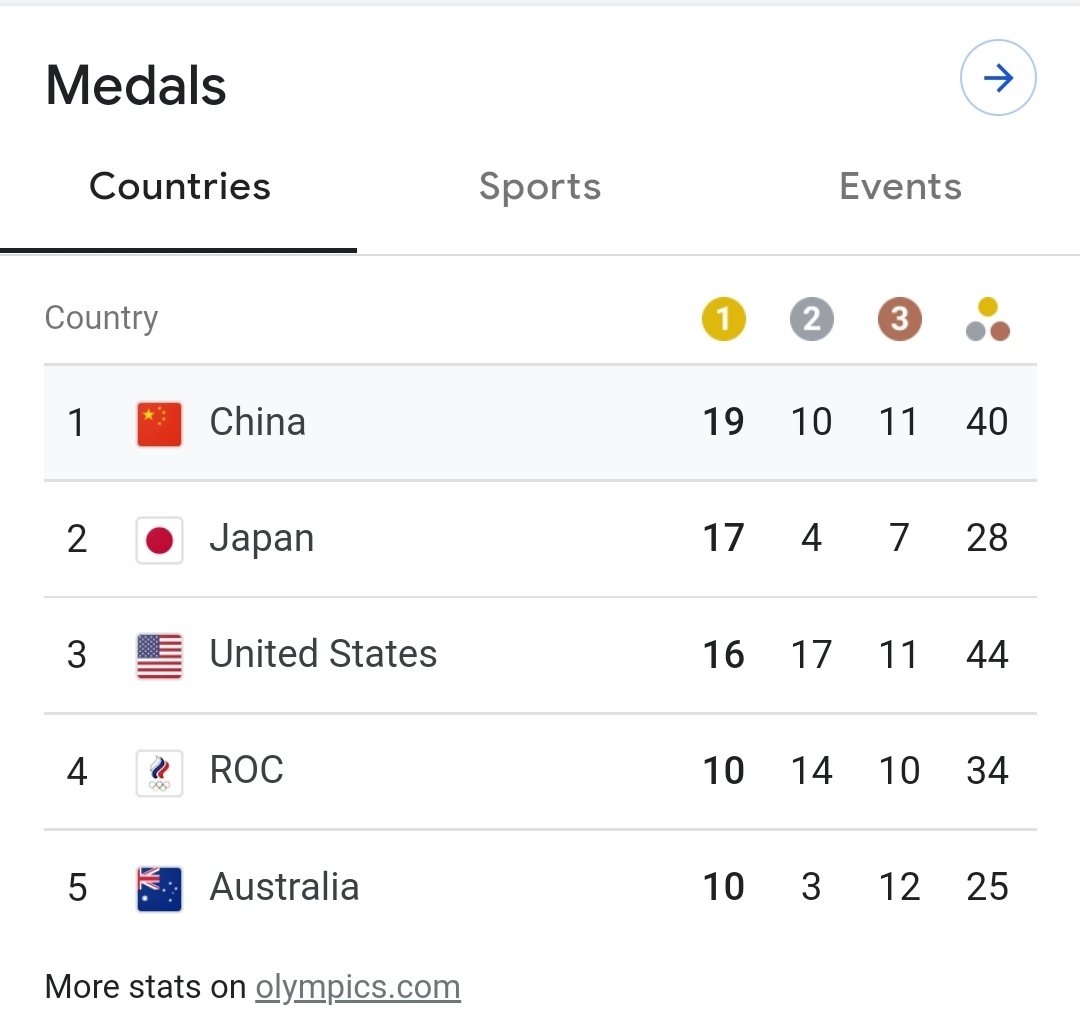The image size is (1080, 1035).
Task: Click the Japan flag icon
Action: coord(160,540)
